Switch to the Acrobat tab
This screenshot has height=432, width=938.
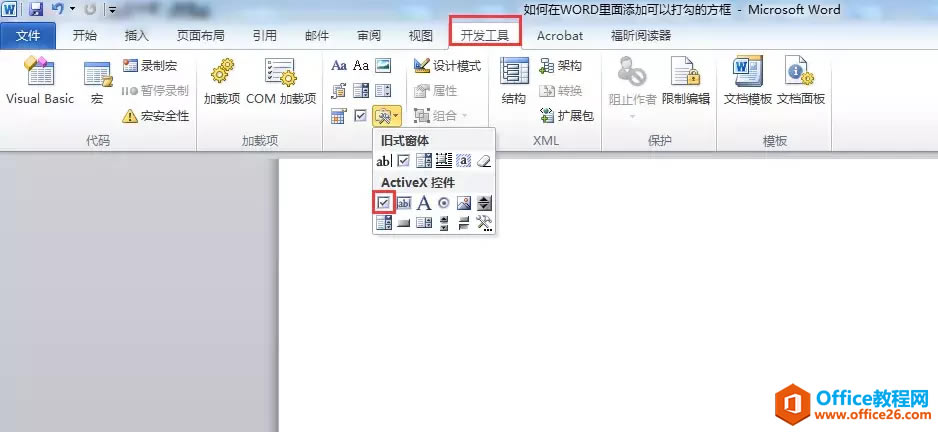[560, 36]
